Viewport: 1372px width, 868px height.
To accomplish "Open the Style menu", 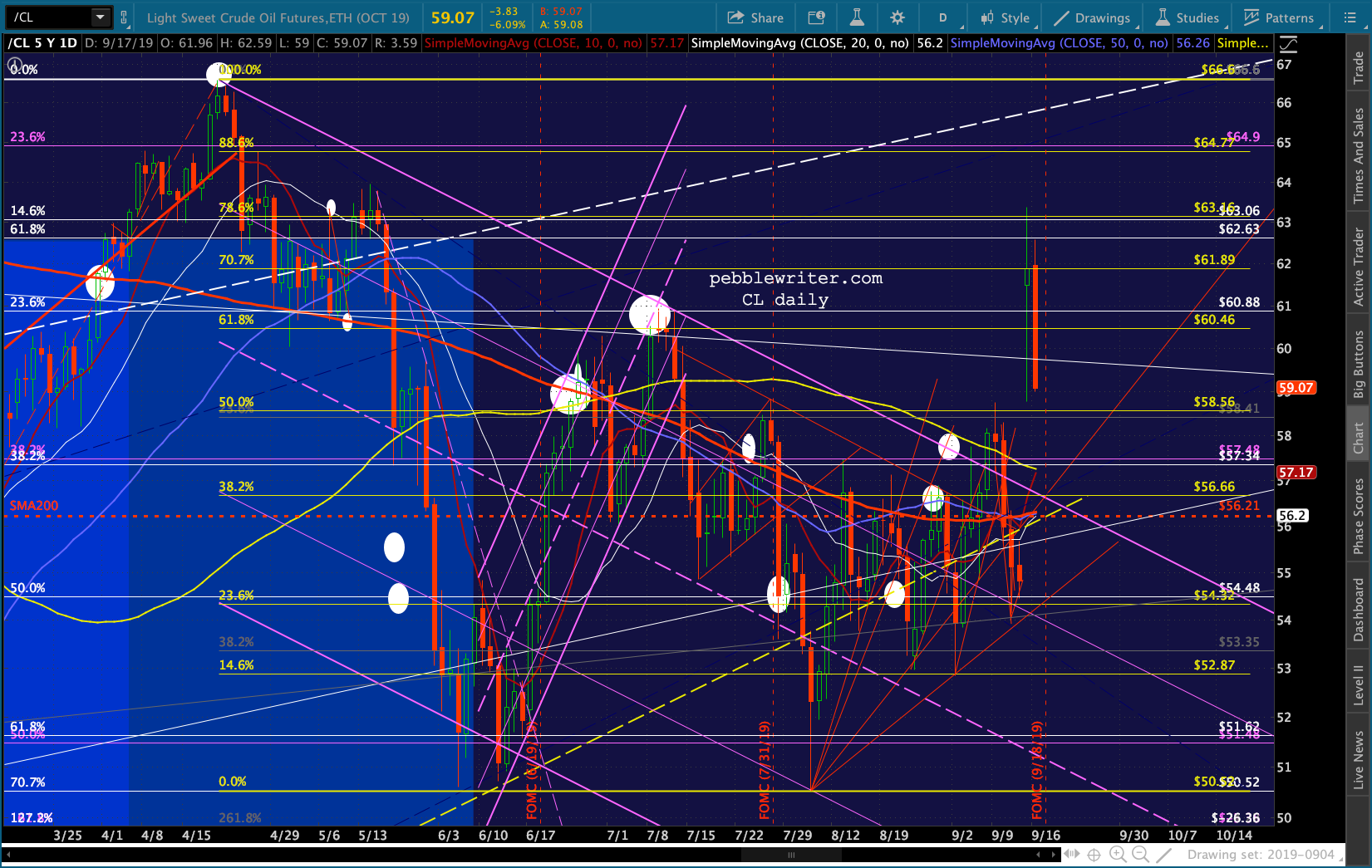I will tap(1005, 17).
